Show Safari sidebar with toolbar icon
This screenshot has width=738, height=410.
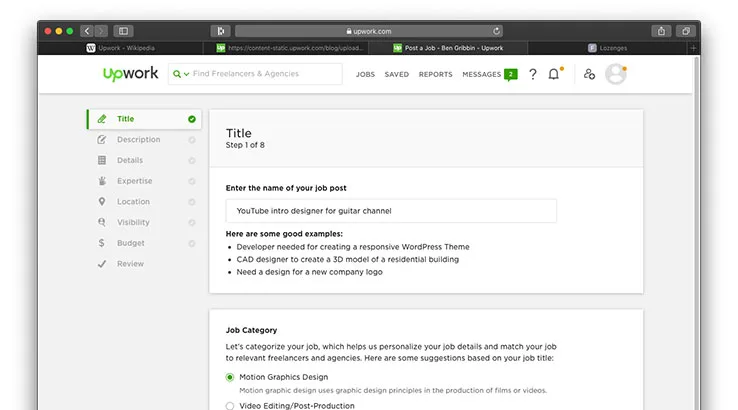pyautogui.click(x=123, y=31)
